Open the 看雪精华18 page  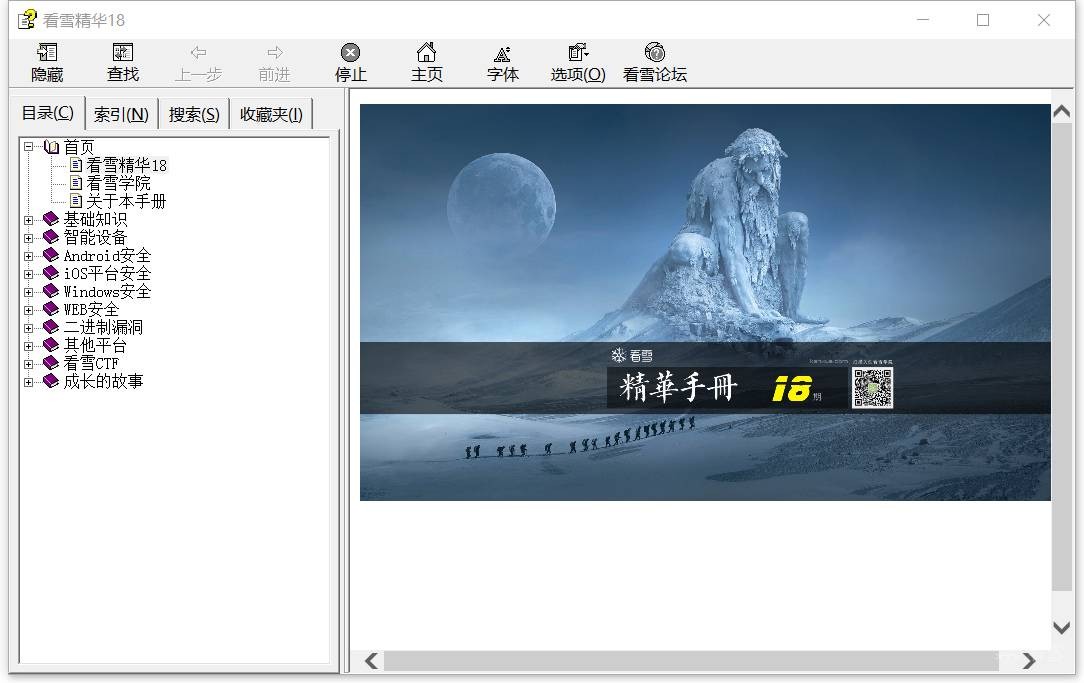coord(126,165)
